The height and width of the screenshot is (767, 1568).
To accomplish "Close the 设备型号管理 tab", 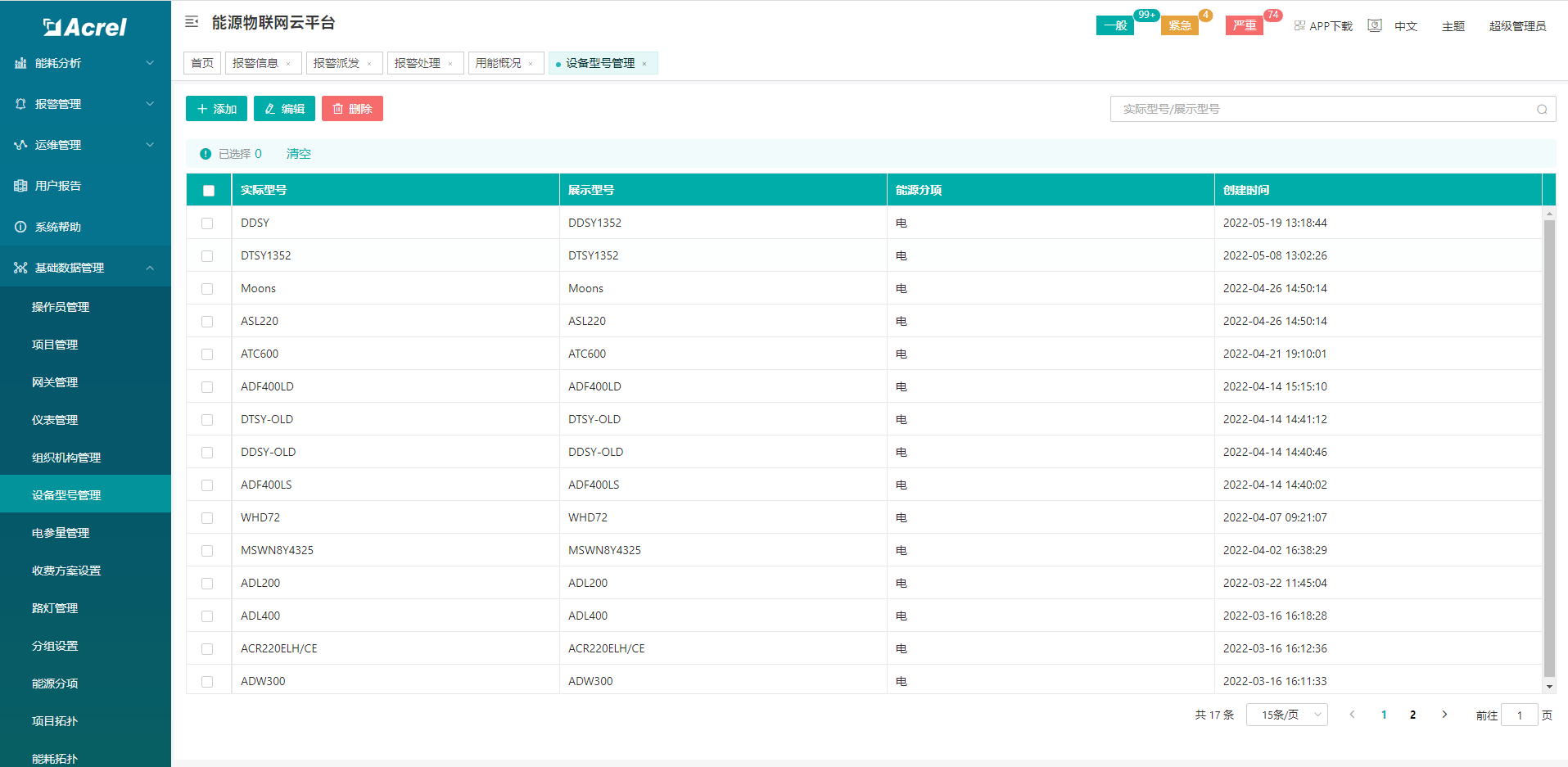I will [644, 64].
